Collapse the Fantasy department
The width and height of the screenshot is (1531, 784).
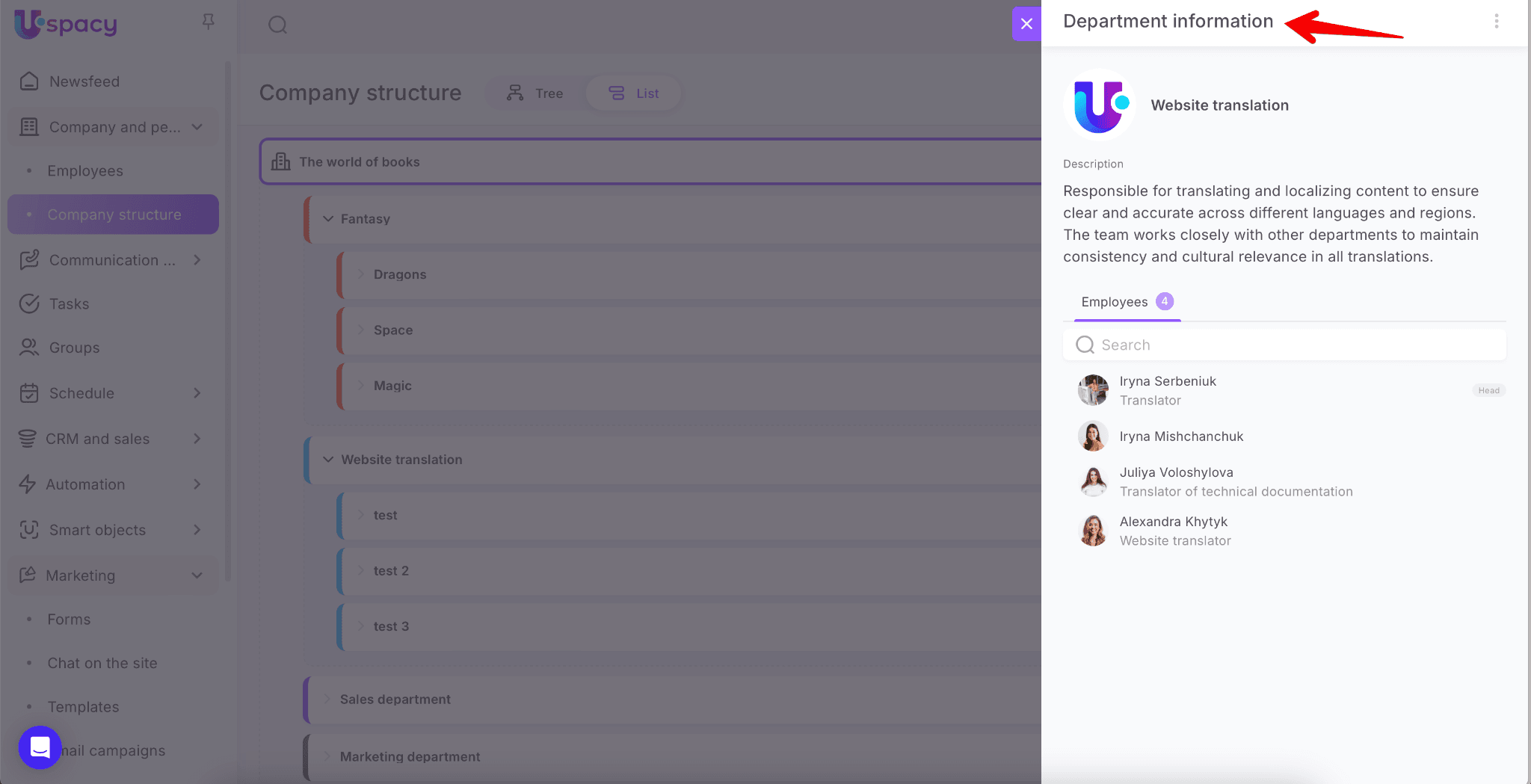click(x=328, y=219)
